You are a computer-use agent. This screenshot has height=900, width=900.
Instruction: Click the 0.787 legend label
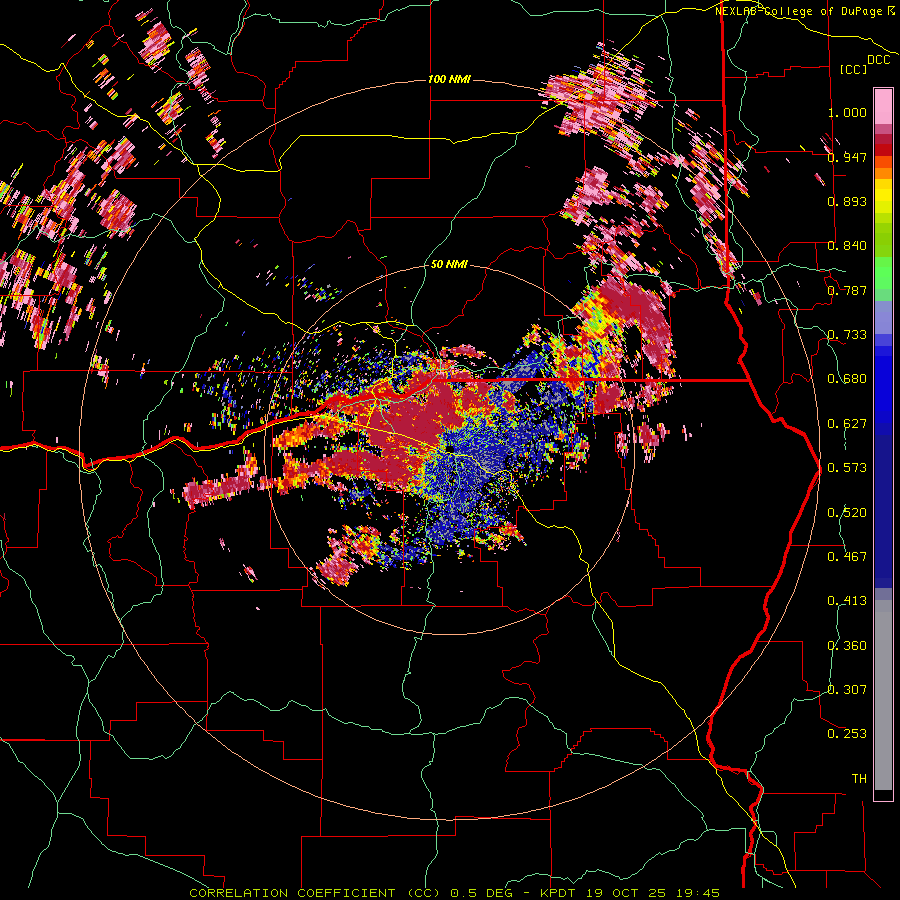tap(847, 290)
